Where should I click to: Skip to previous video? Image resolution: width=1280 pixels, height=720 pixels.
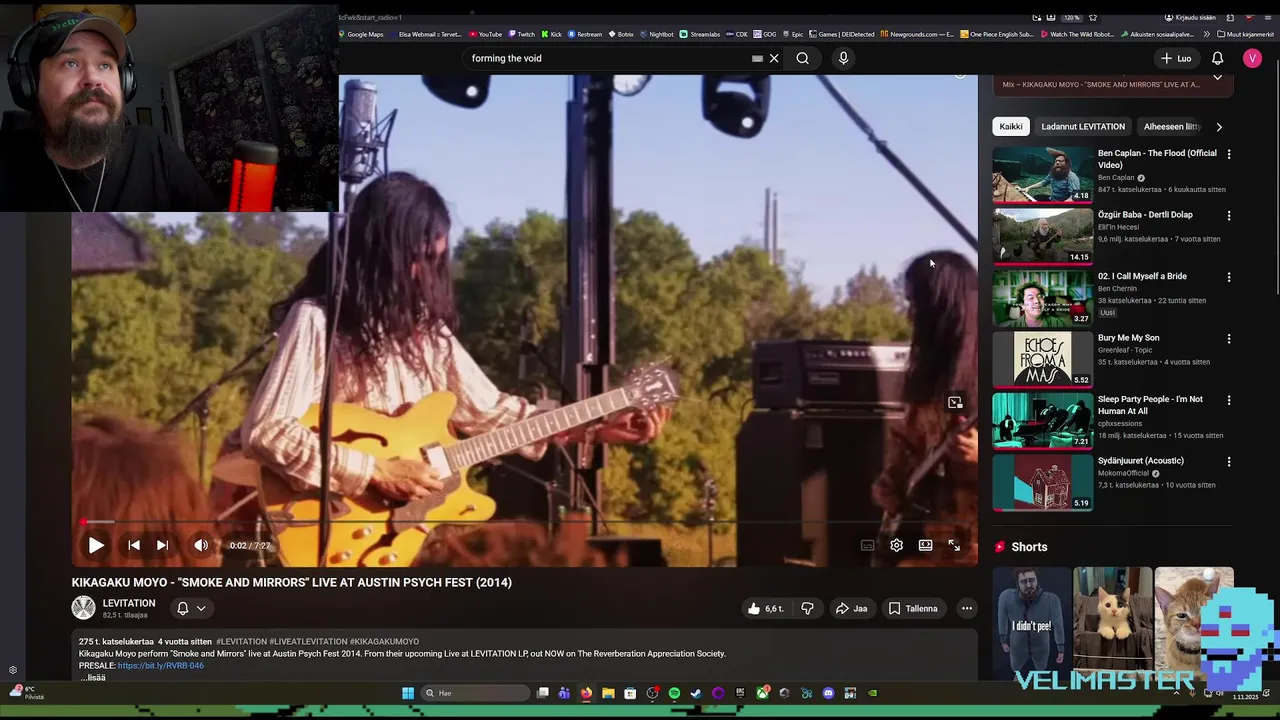134,545
